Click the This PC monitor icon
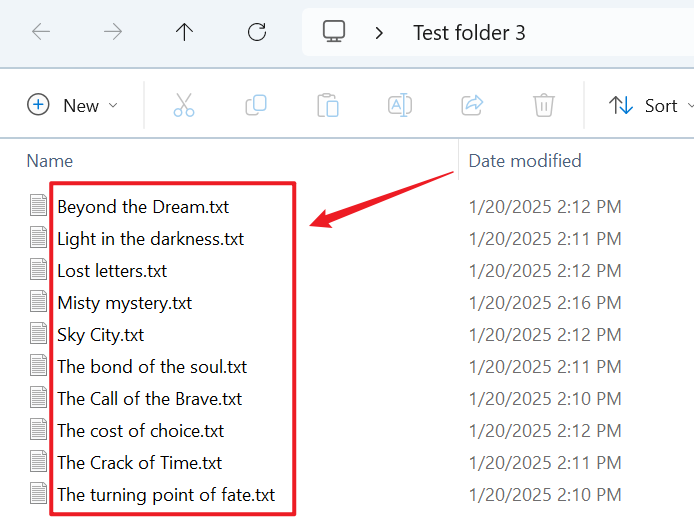Screen dimensions: 694x532 [334, 31]
